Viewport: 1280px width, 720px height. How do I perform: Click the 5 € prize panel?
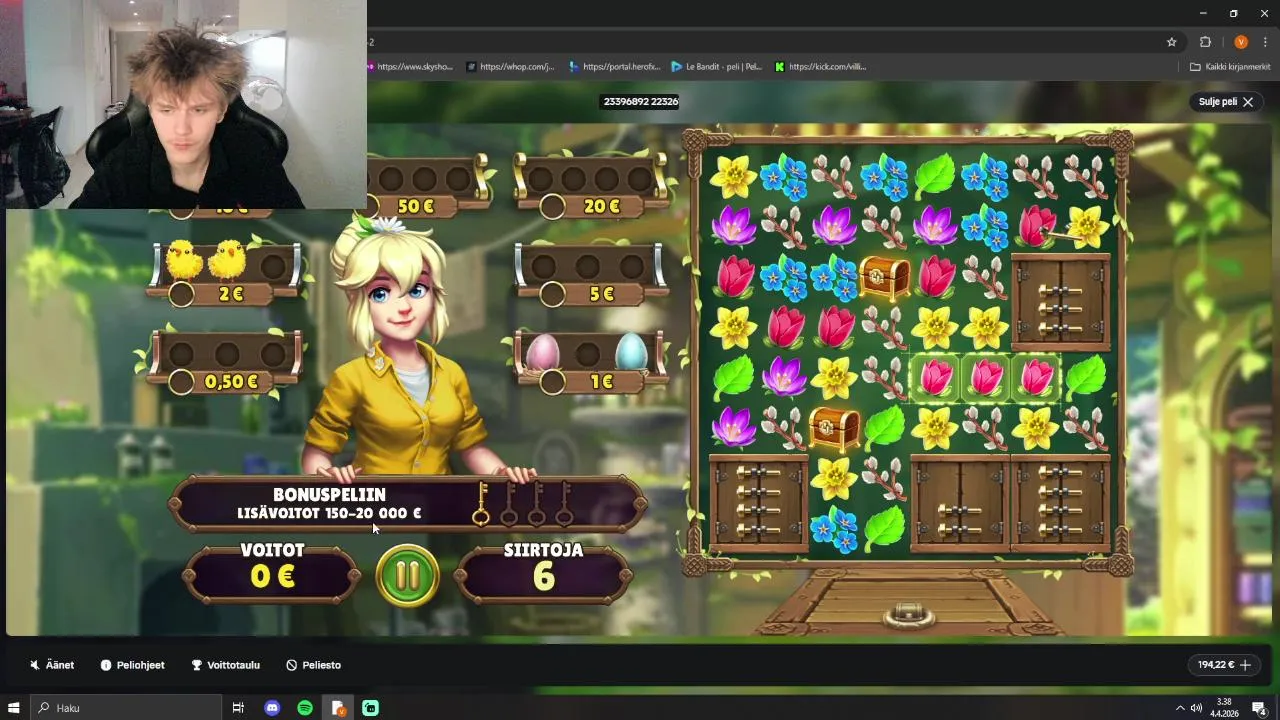pyautogui.click(x=590, y=273)
